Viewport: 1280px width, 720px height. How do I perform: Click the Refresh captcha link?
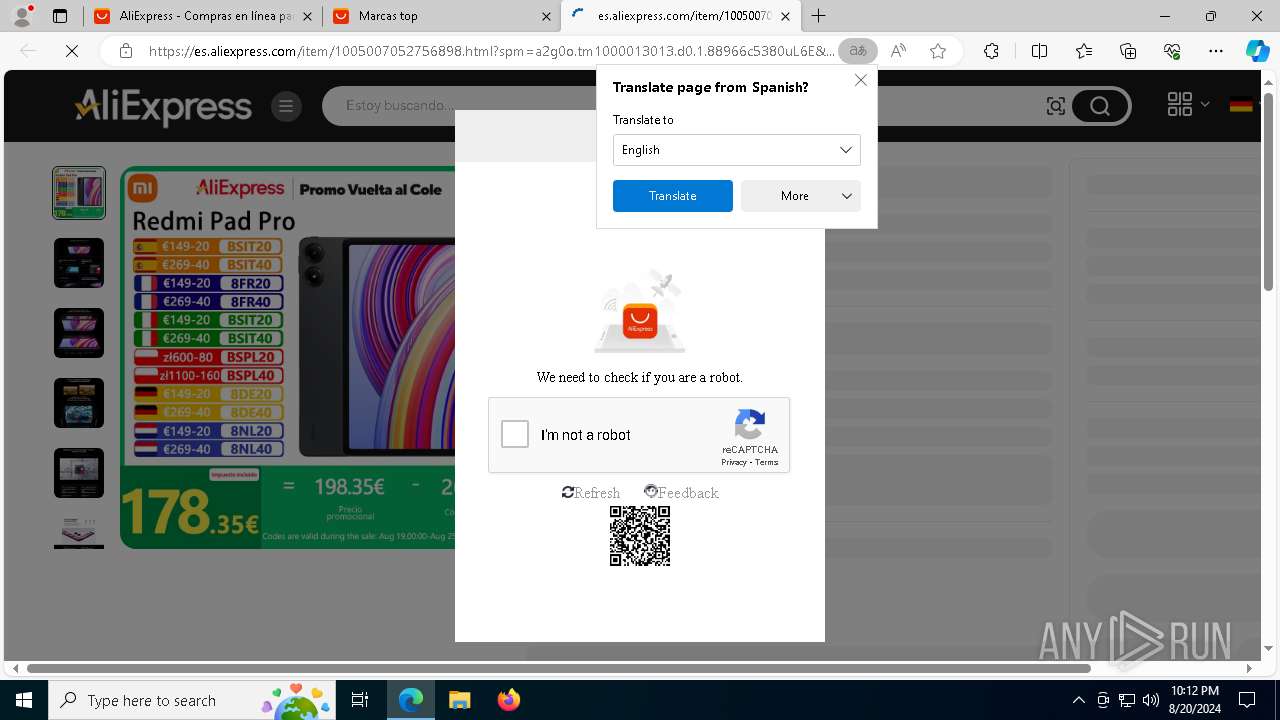tap(591, 493)
